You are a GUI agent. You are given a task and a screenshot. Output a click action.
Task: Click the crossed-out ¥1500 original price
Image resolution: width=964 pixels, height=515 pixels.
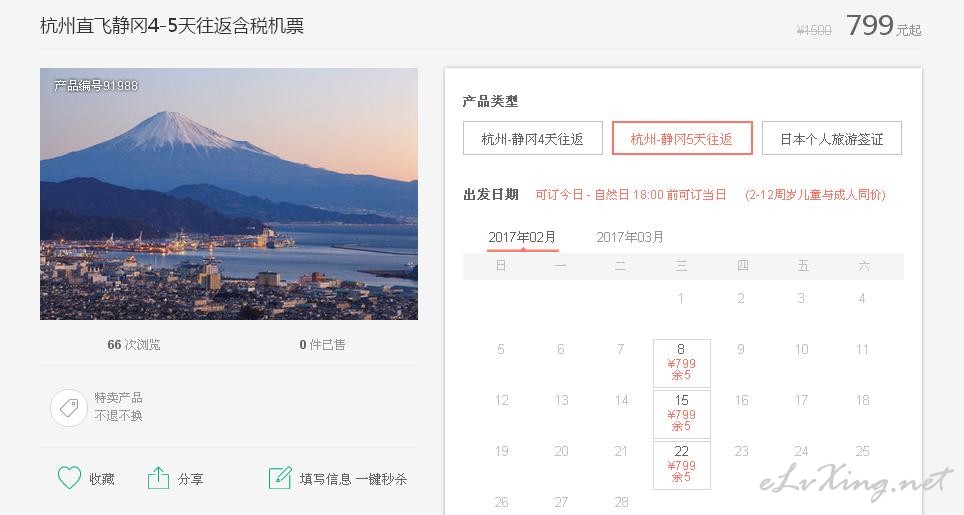(813, 30)
